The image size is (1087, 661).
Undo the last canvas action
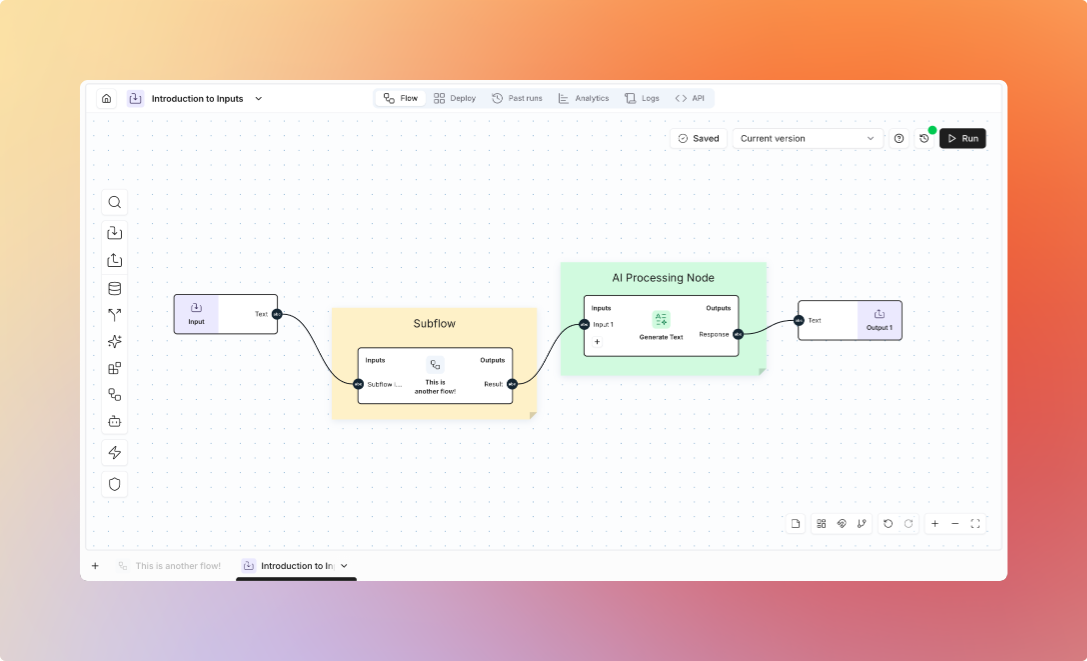click(x=888, y=524)
